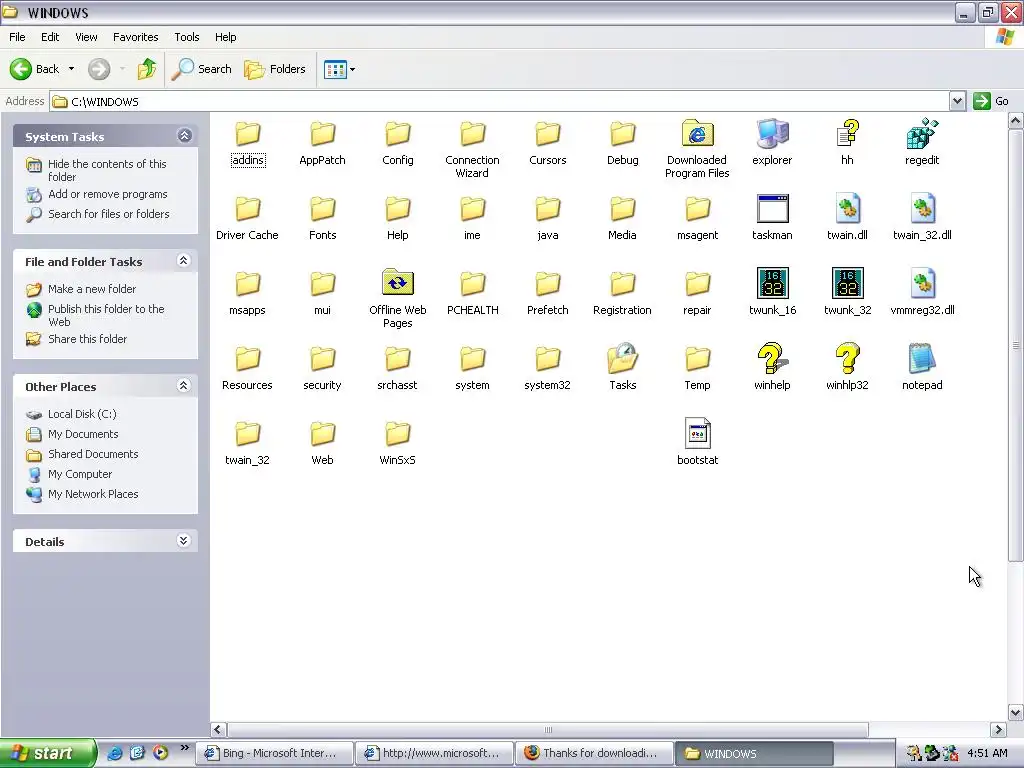1024x768 pixels.
Task: Click Share this folder link
Action: [x=88, y=339]
